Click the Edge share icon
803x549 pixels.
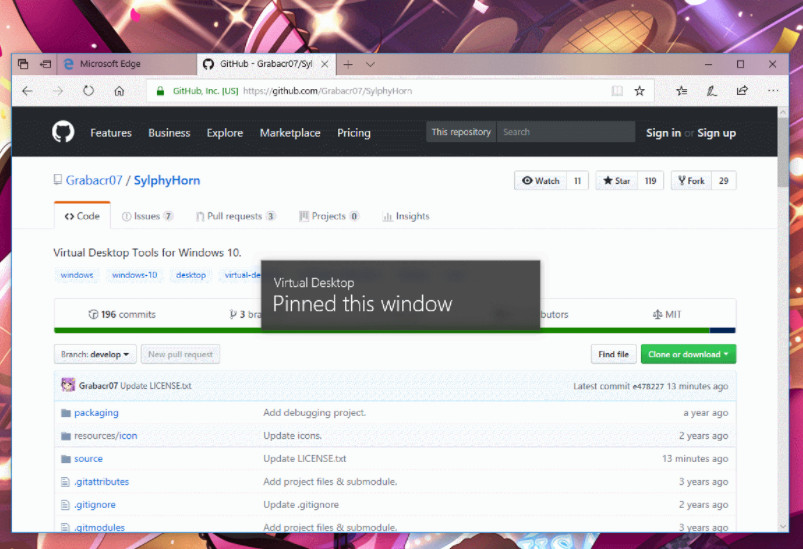[x=742, y=91]
